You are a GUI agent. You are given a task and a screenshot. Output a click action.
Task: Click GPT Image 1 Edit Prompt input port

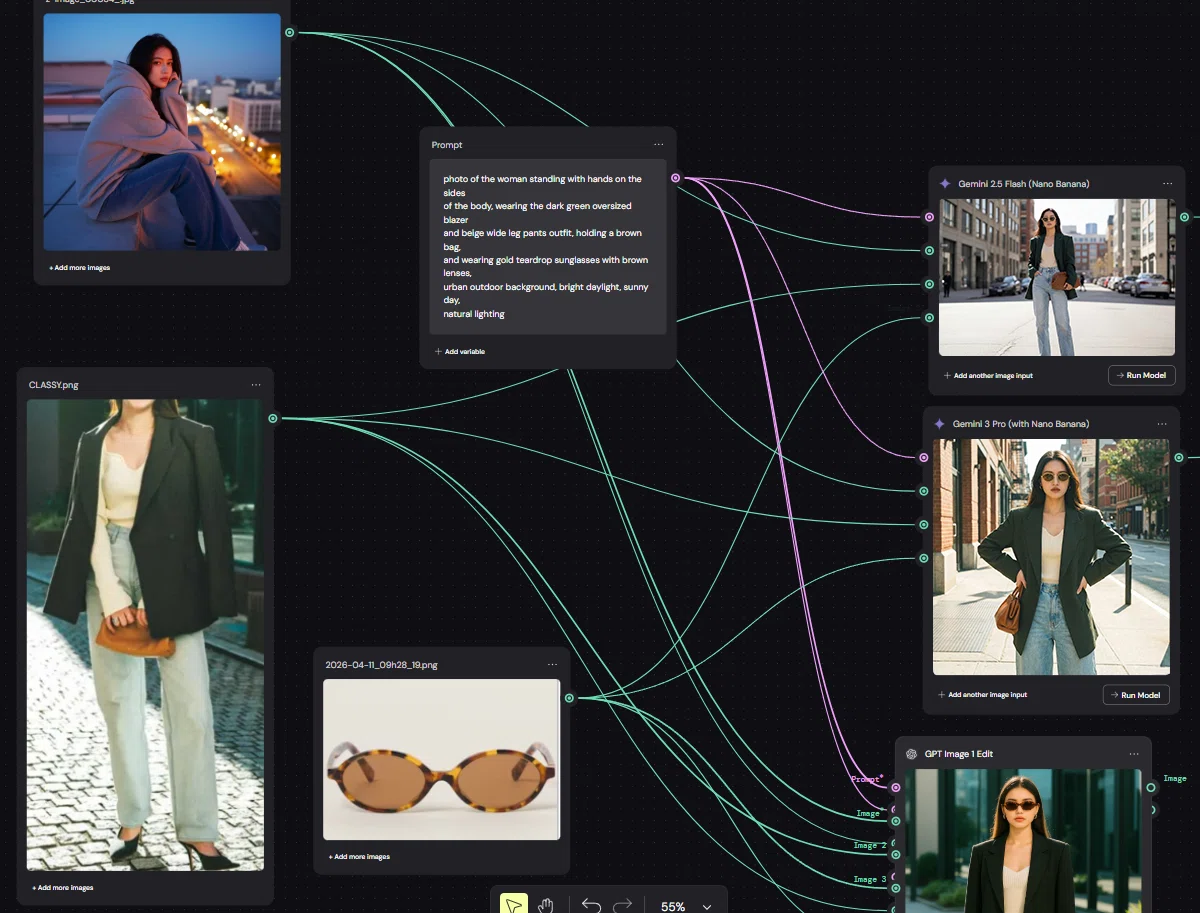point(895,787)
